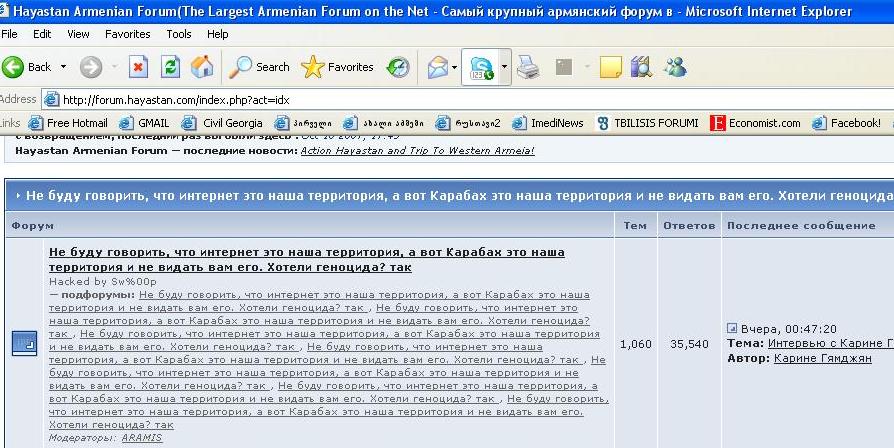The image size is (894, 448).
Task: Open the Edit menu
Action: coord(42,34)
